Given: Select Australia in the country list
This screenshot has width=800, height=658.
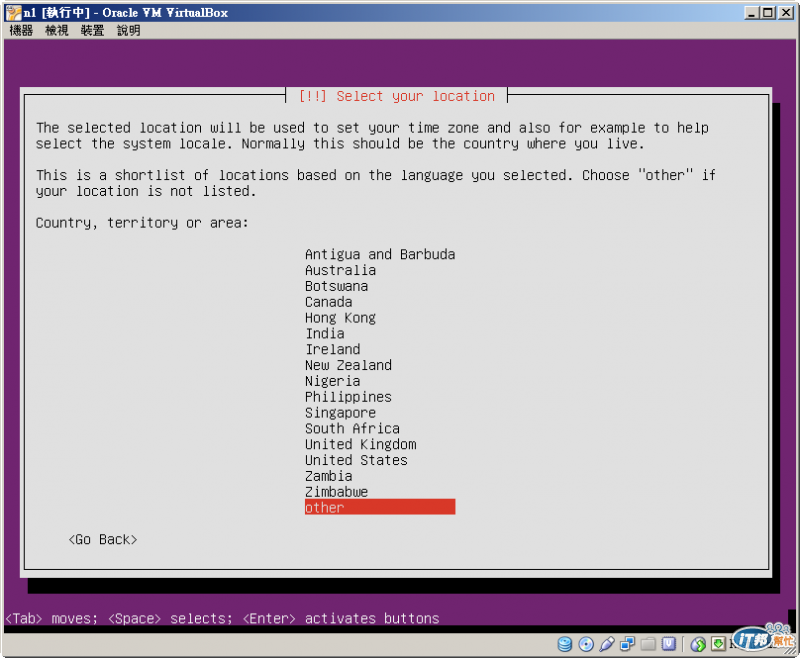Looking at the screenshot, I should click(340, 270).
